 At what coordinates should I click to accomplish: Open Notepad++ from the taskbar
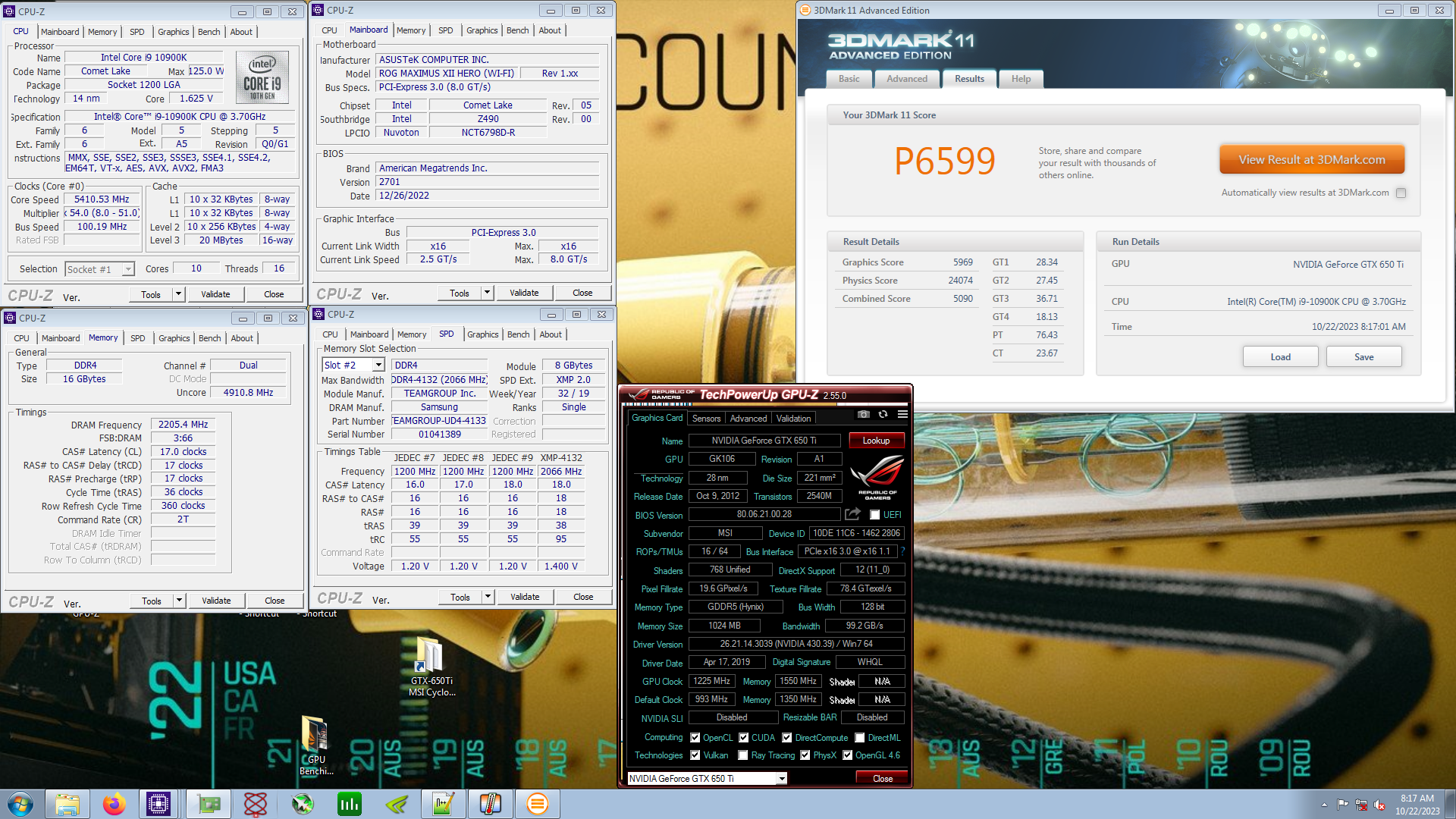coord(444,804)
